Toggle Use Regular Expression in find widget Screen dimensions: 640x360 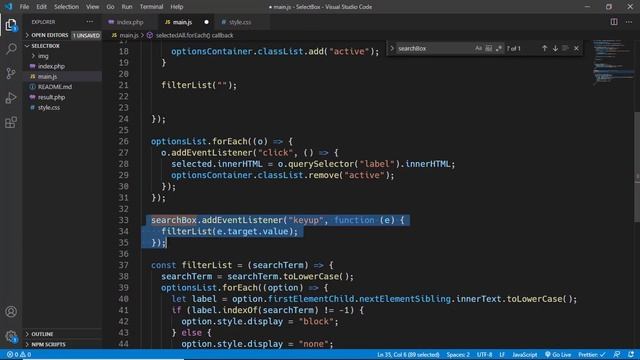pyautogui.click(x=499, y=48)
